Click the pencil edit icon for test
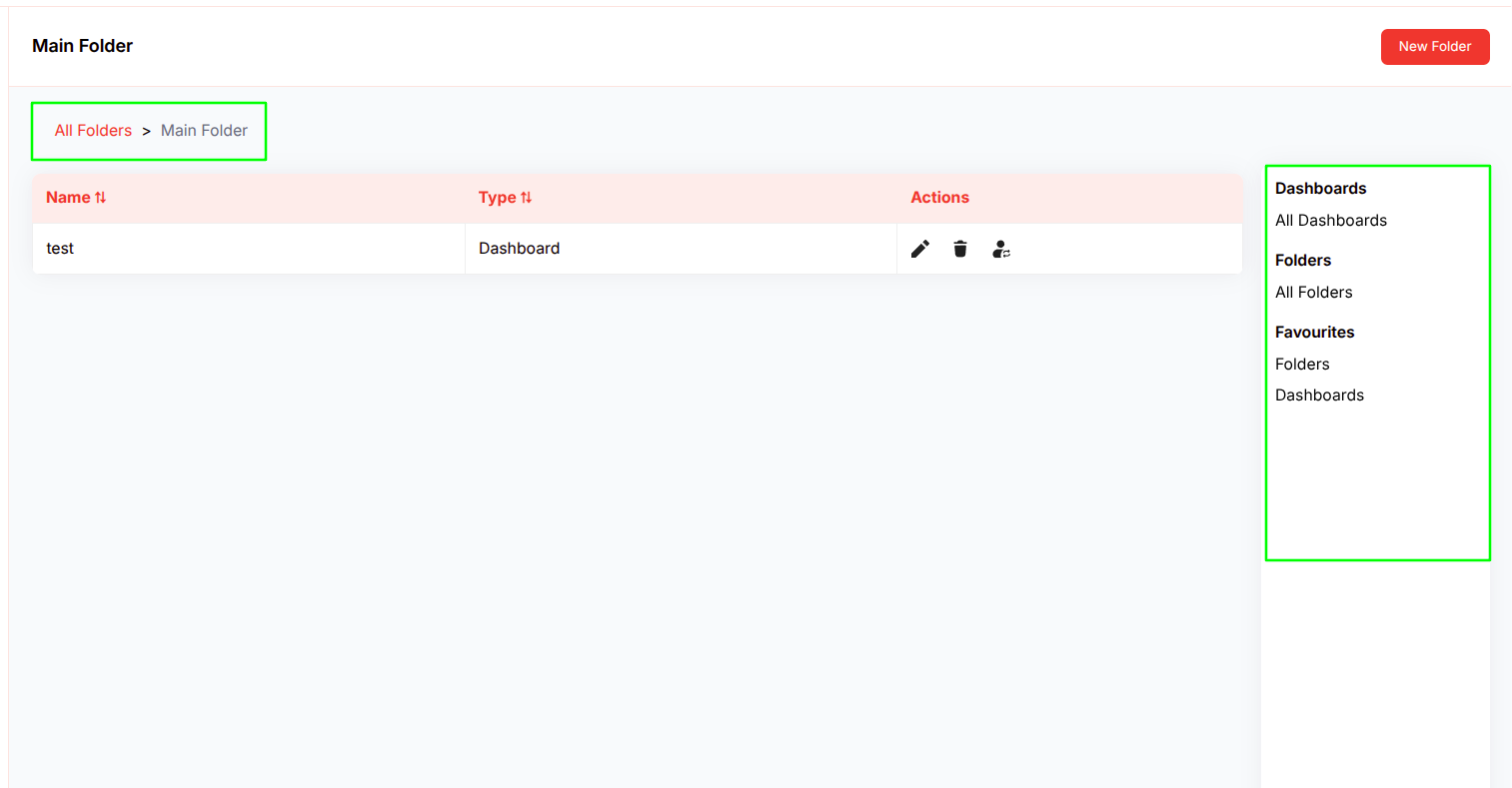1512x788 pixels. (920, 249)
